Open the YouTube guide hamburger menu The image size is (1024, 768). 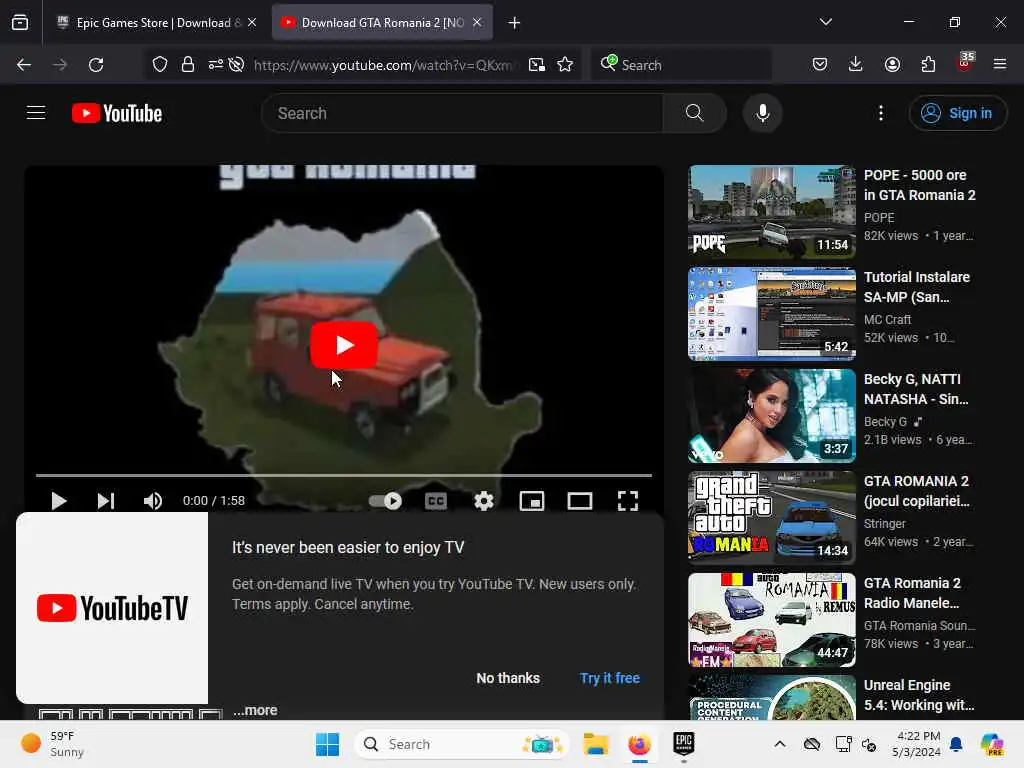36,113
